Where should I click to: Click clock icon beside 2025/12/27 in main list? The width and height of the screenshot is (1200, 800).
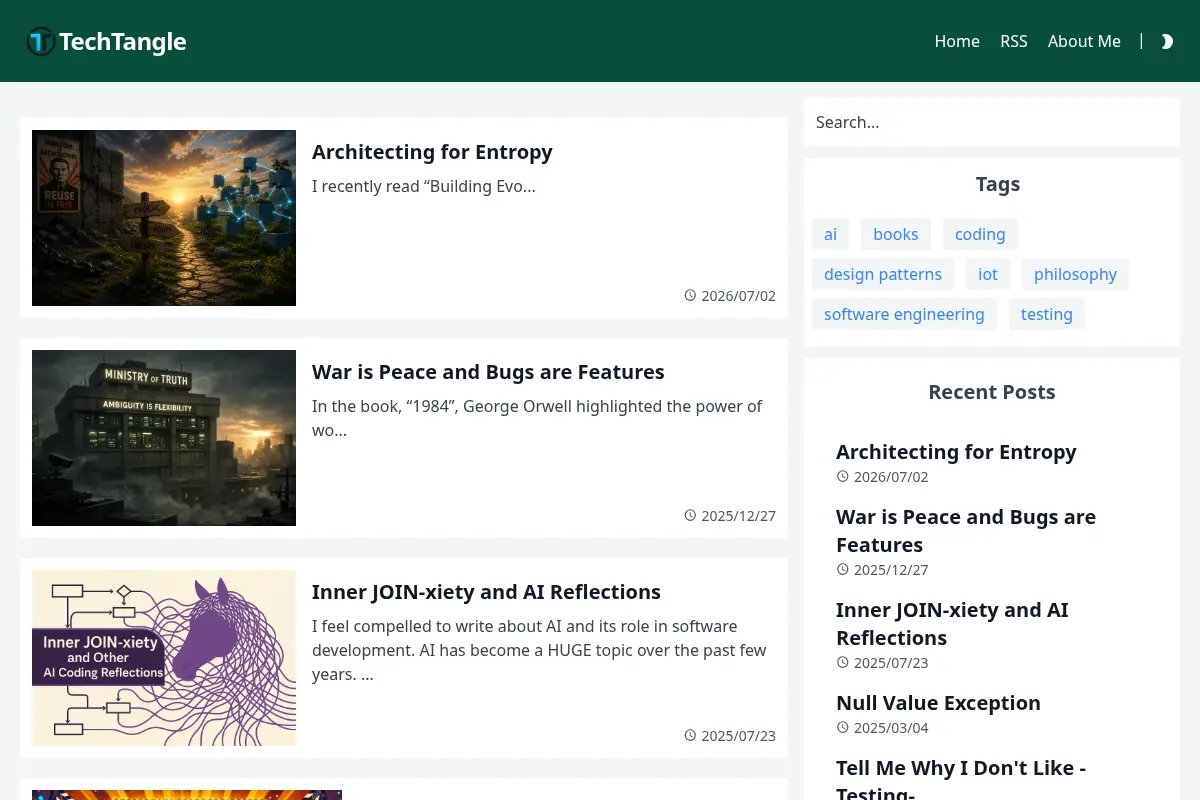click(690, 516)
